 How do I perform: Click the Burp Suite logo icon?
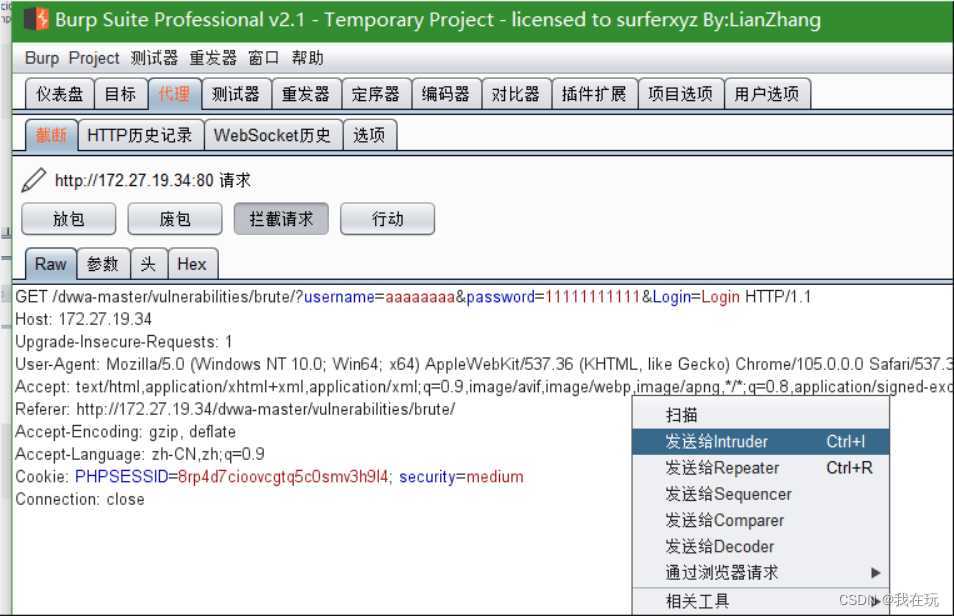(36, 19)
